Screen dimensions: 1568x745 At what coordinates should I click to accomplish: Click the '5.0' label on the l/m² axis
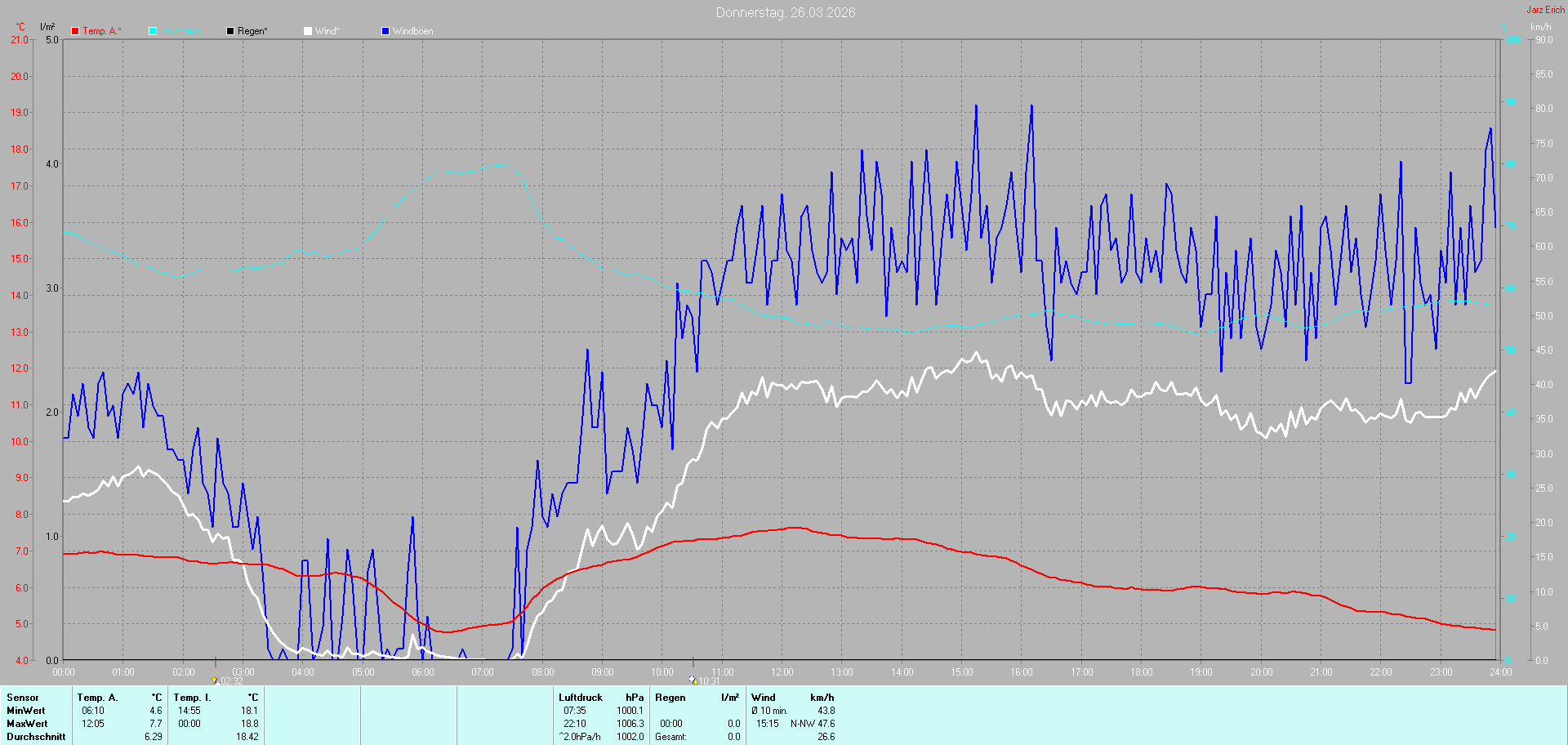pyautogui.click(x=52, y=40)
